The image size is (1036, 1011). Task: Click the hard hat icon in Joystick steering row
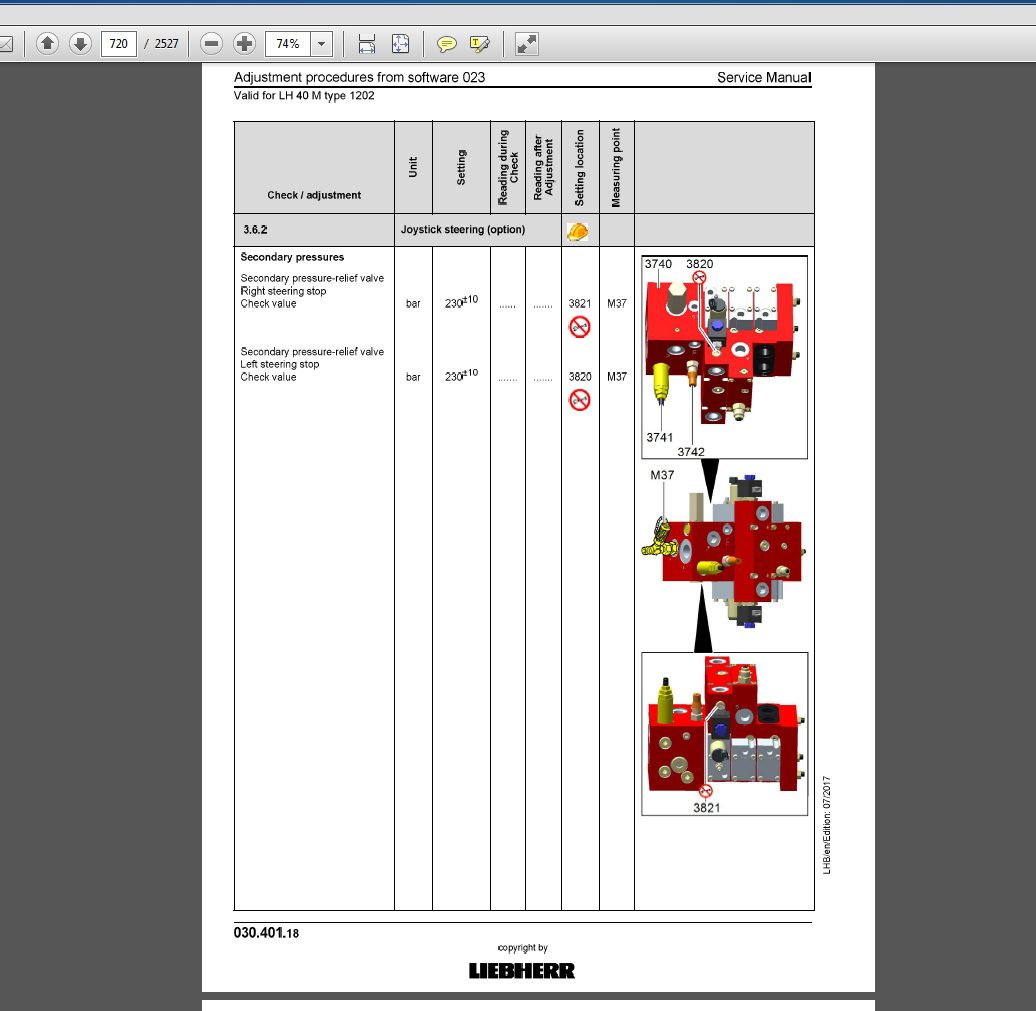click(x=577, y=231)
